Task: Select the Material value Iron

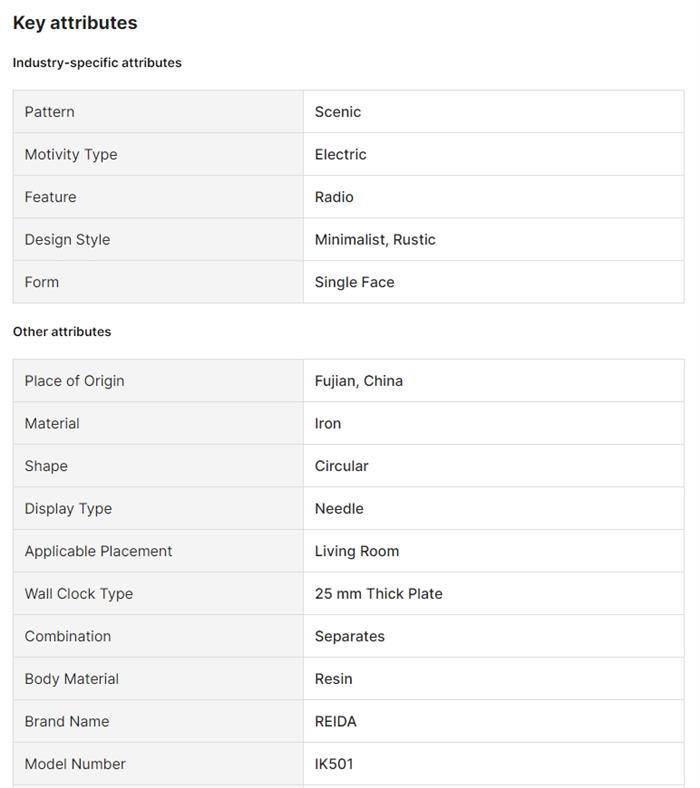Action: tap(328, 424)
